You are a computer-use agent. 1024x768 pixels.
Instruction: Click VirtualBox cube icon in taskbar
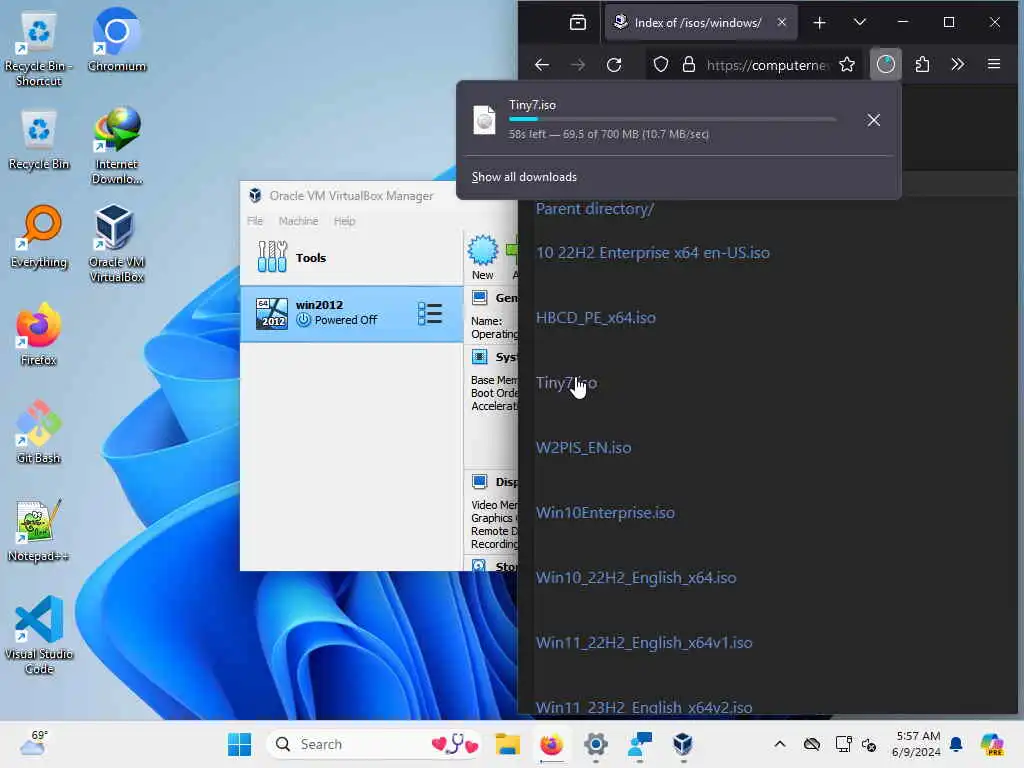[x=683, y=744]
